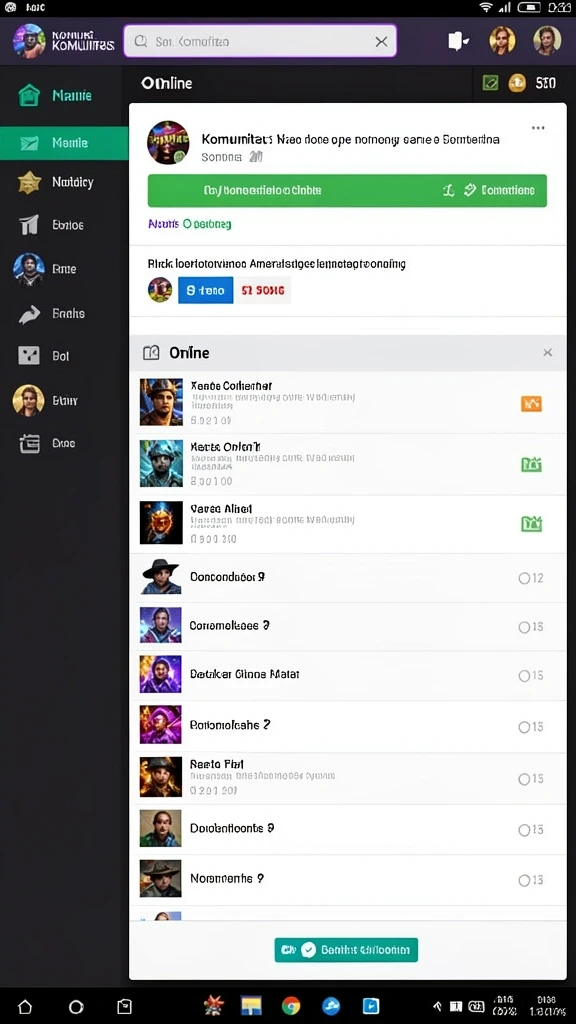
Task: Close the Online list panel with X
Action: [x=547, y=353]
